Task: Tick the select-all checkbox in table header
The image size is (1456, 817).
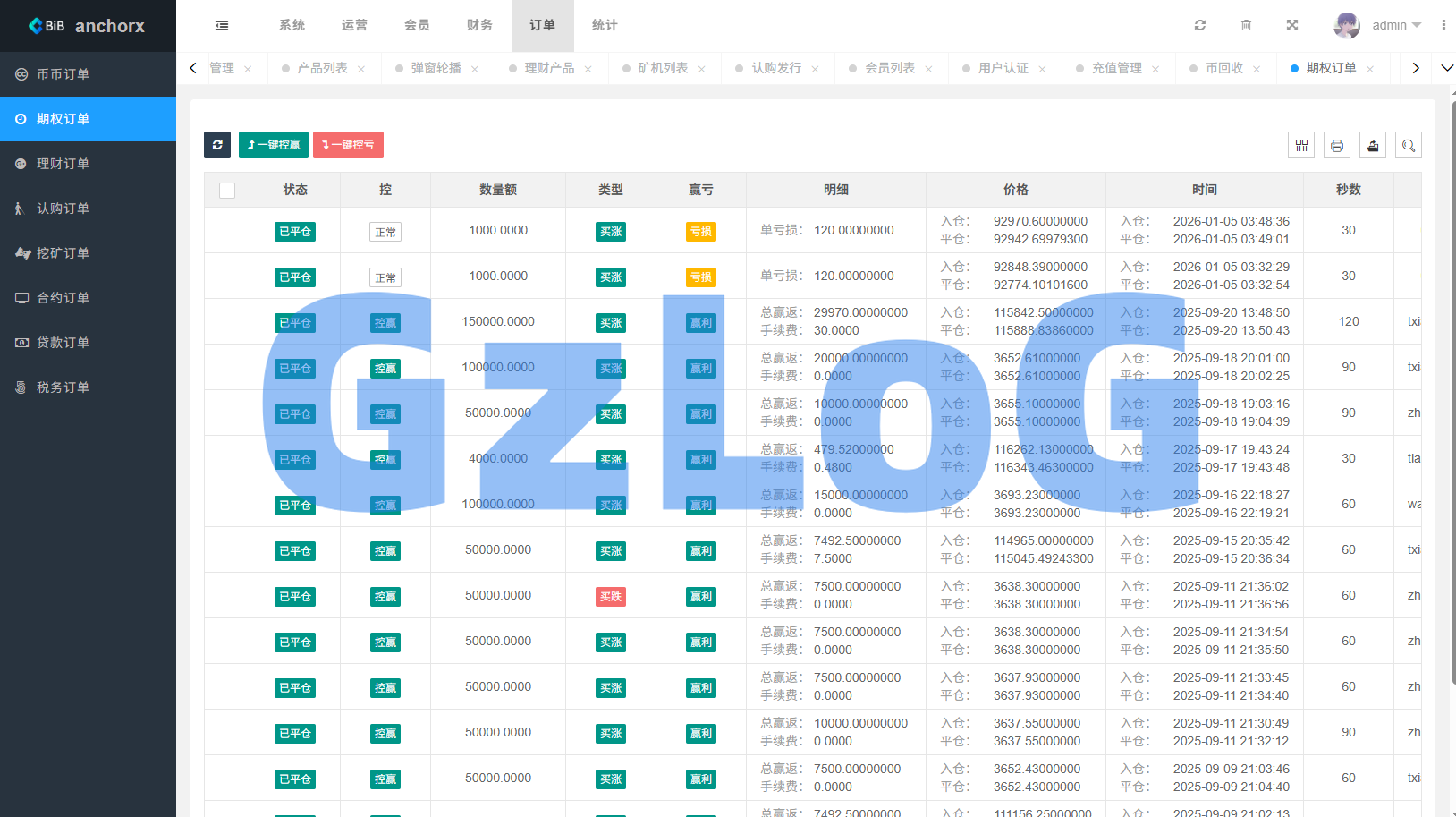Action: click(x=227, y=191)
